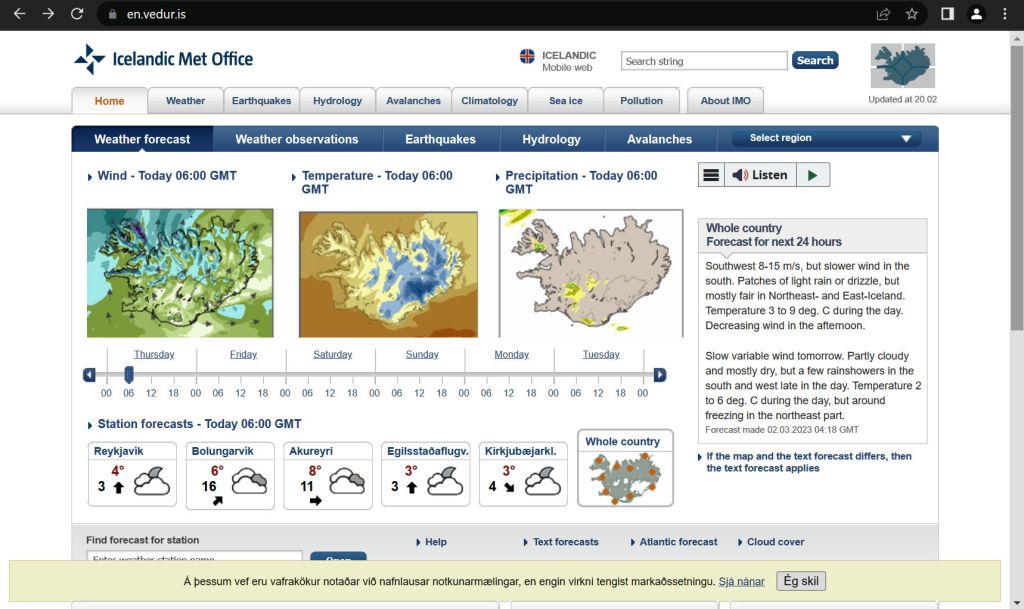1024x609 pixels.
Task: Open the hamburger menu beside Listen
Action: click(711, 175)
